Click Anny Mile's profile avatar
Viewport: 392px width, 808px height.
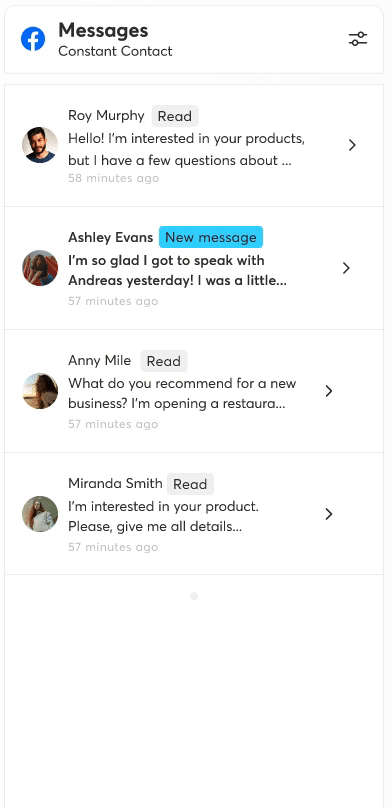point(40,391)
